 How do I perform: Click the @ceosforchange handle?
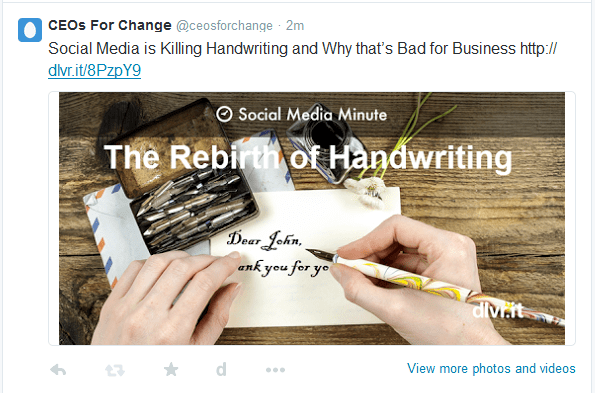pos(224,26)
